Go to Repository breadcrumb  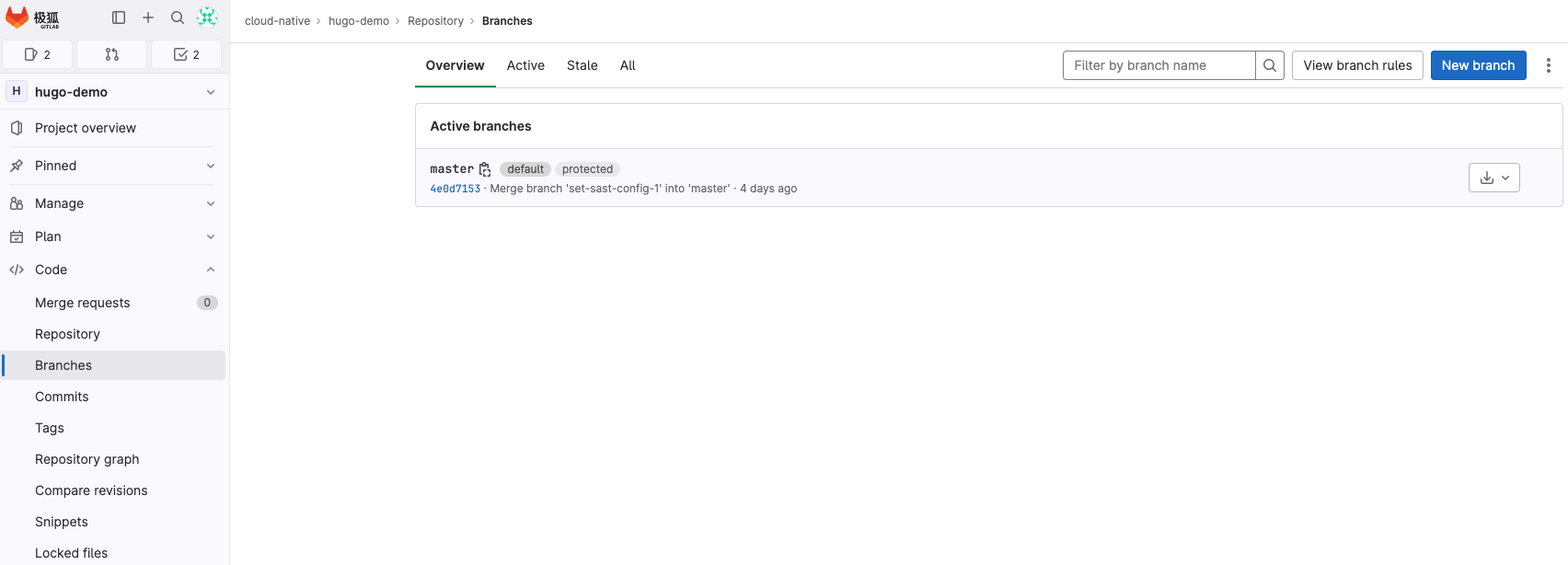(435, 21)
